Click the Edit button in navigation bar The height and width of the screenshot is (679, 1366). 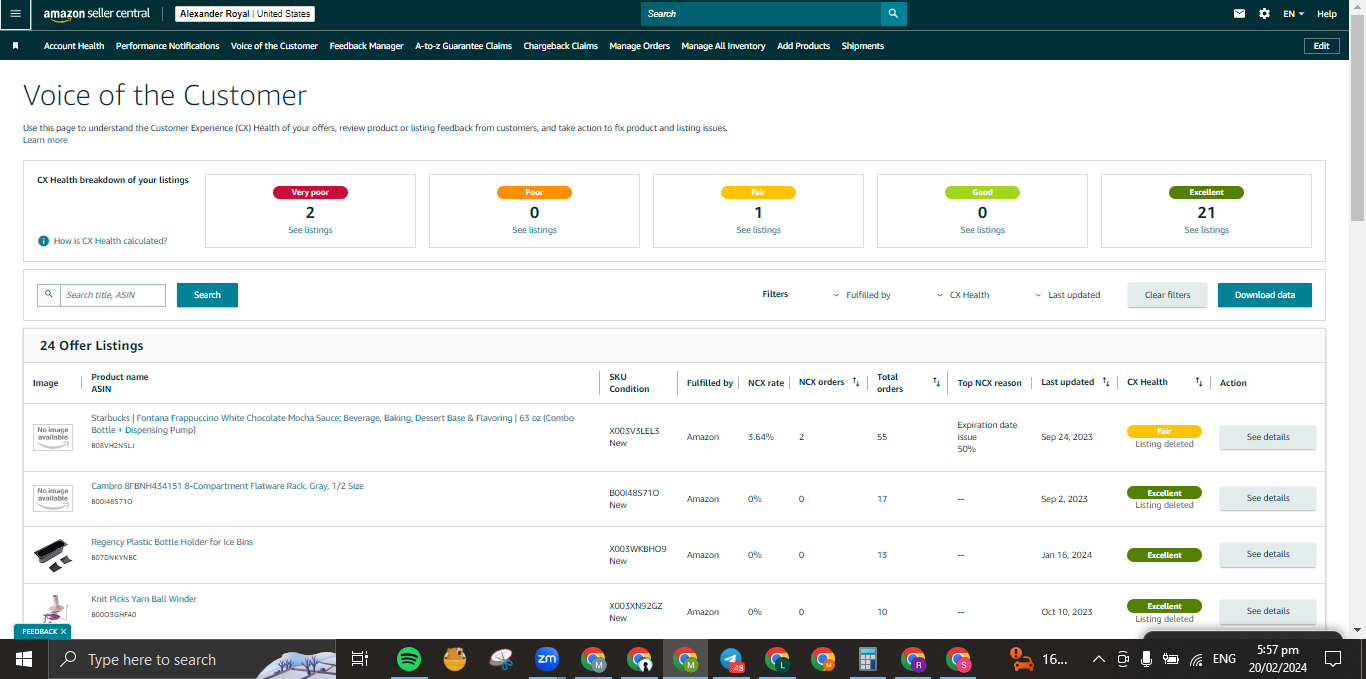[x=1321, y=46]
